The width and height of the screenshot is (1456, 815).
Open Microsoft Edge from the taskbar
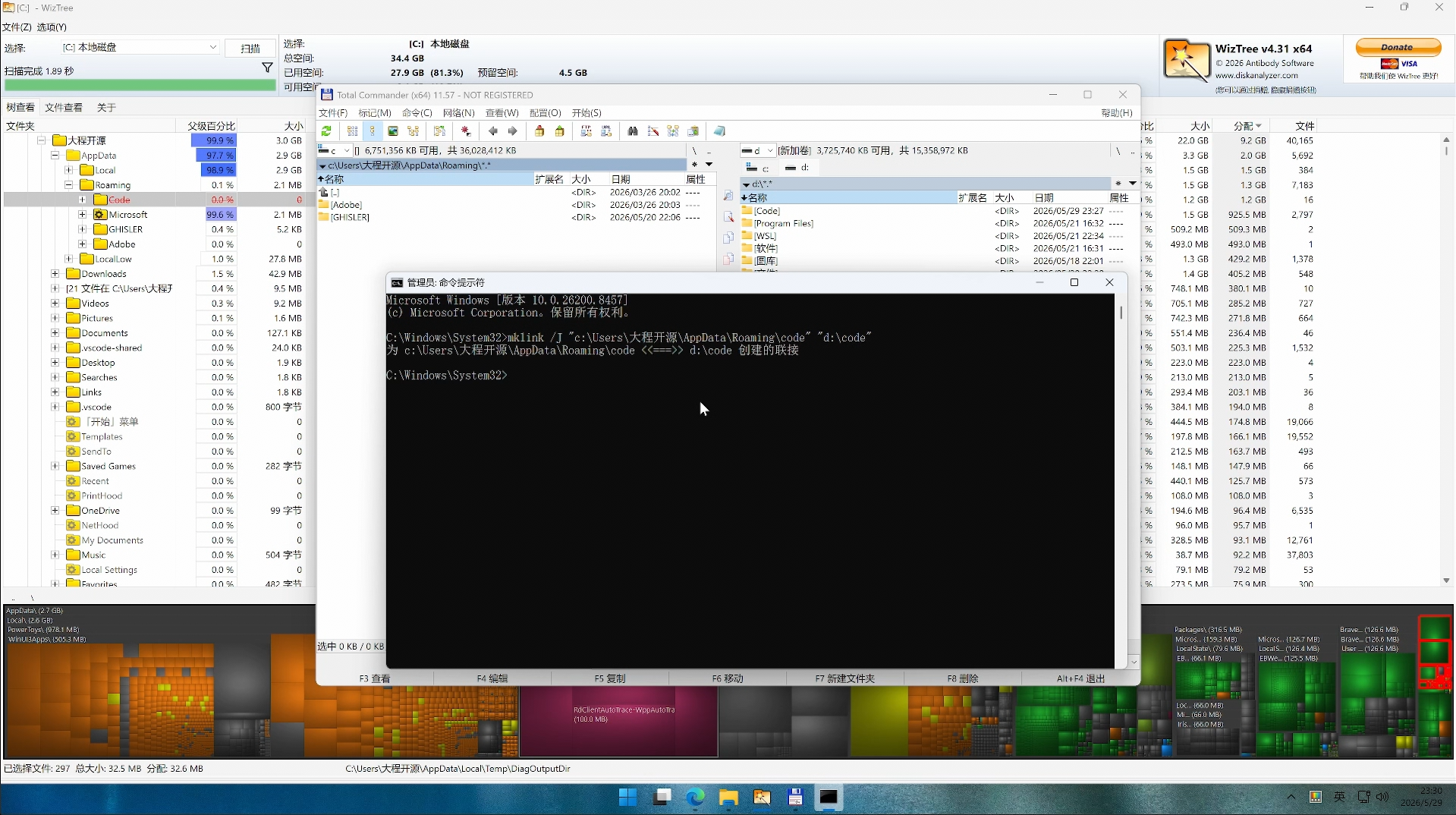[x=695, y=798]
